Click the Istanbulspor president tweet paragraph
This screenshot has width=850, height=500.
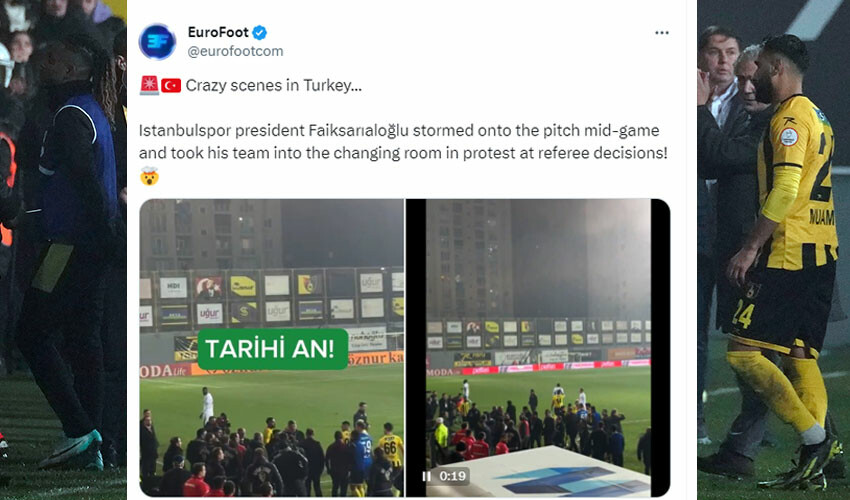click(x=403, y=142)
